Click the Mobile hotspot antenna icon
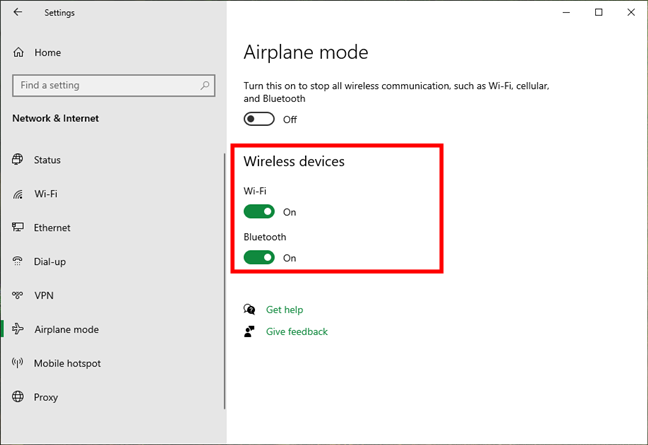Viewport: 648px width, 445px height. (17, 363)
